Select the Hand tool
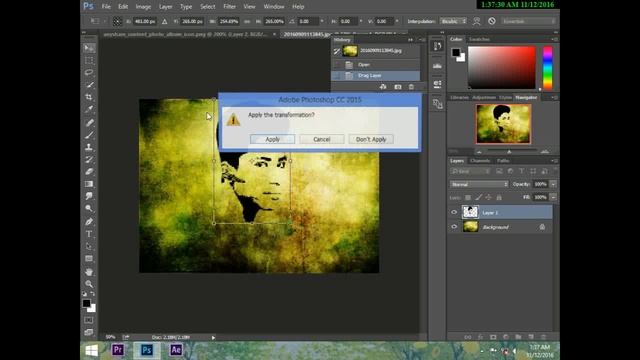The width and height of the screenshot is (640, 360). tap(89, 272)
